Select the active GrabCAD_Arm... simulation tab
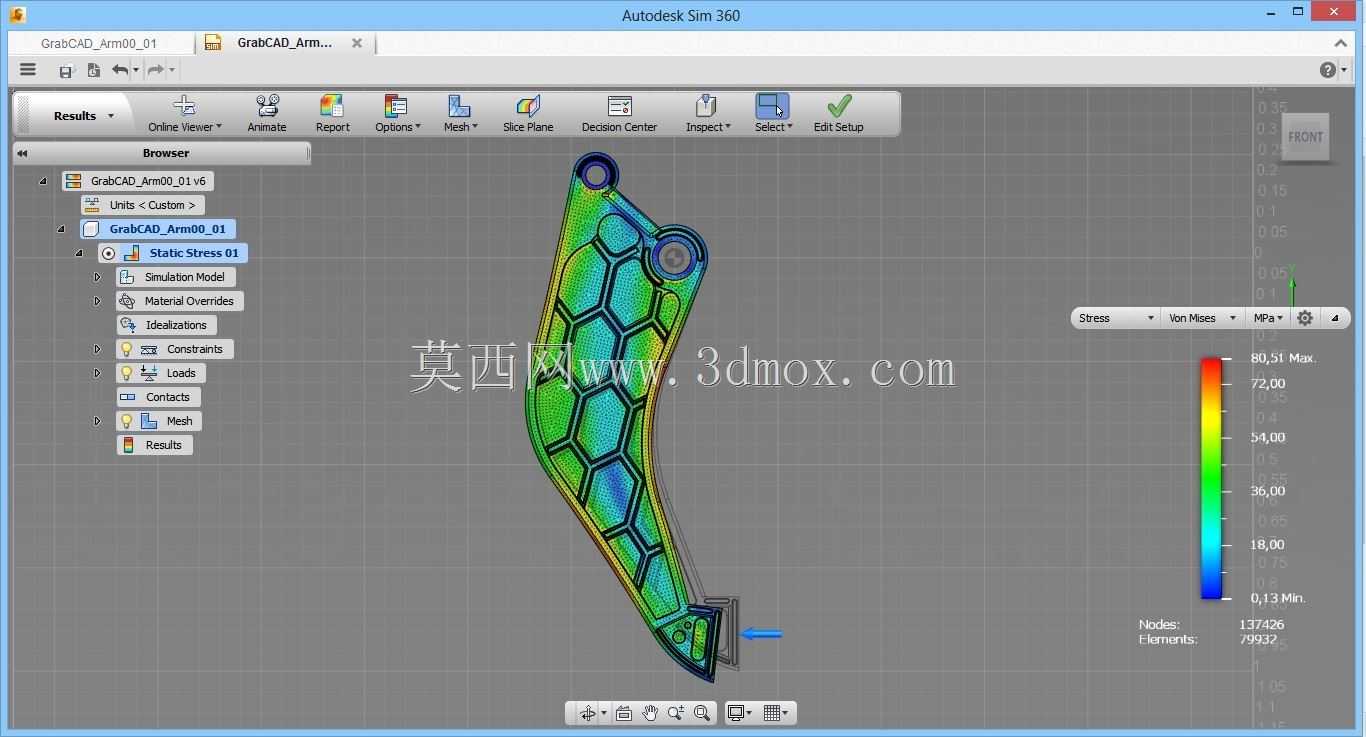The width and height of the screenshot is (1366, 737). pos(284,43)
